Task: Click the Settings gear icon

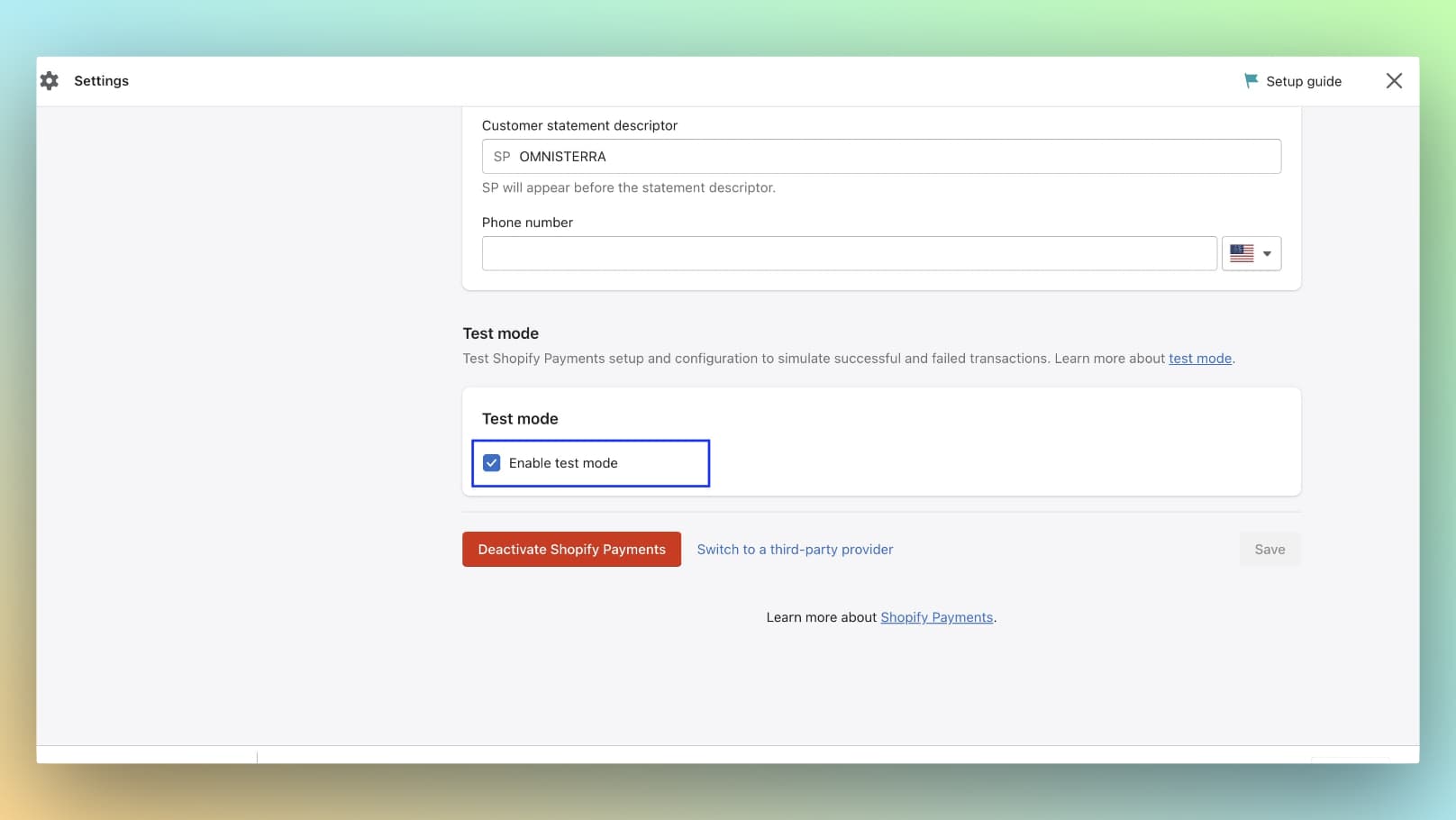Action: pos(50,81)
